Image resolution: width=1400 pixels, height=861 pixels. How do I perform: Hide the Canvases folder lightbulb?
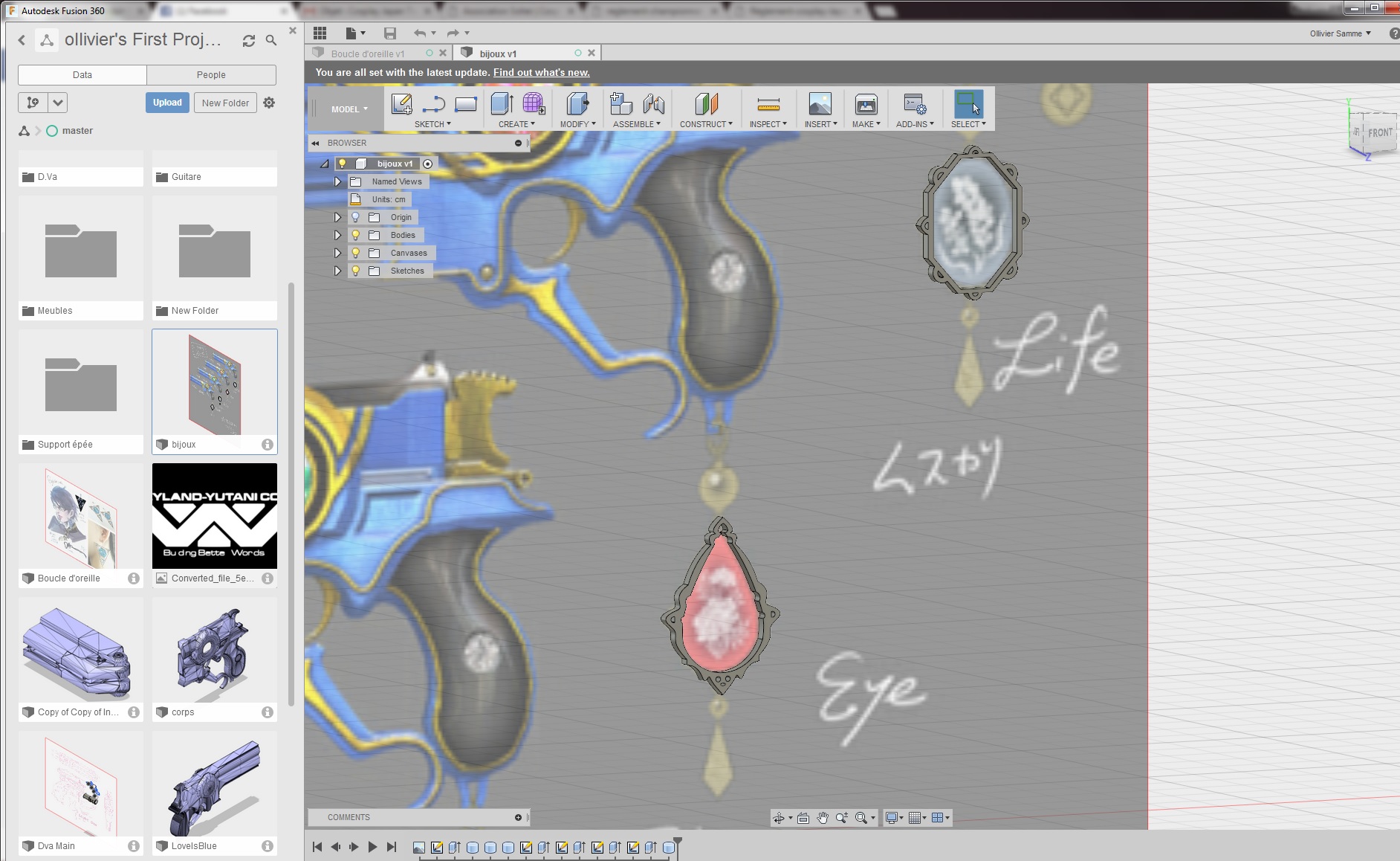pos(355,253)
